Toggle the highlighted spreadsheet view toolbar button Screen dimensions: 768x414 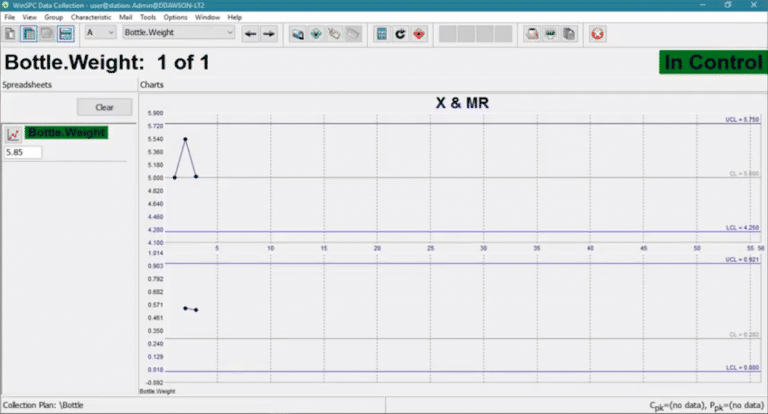pos(29,33)
